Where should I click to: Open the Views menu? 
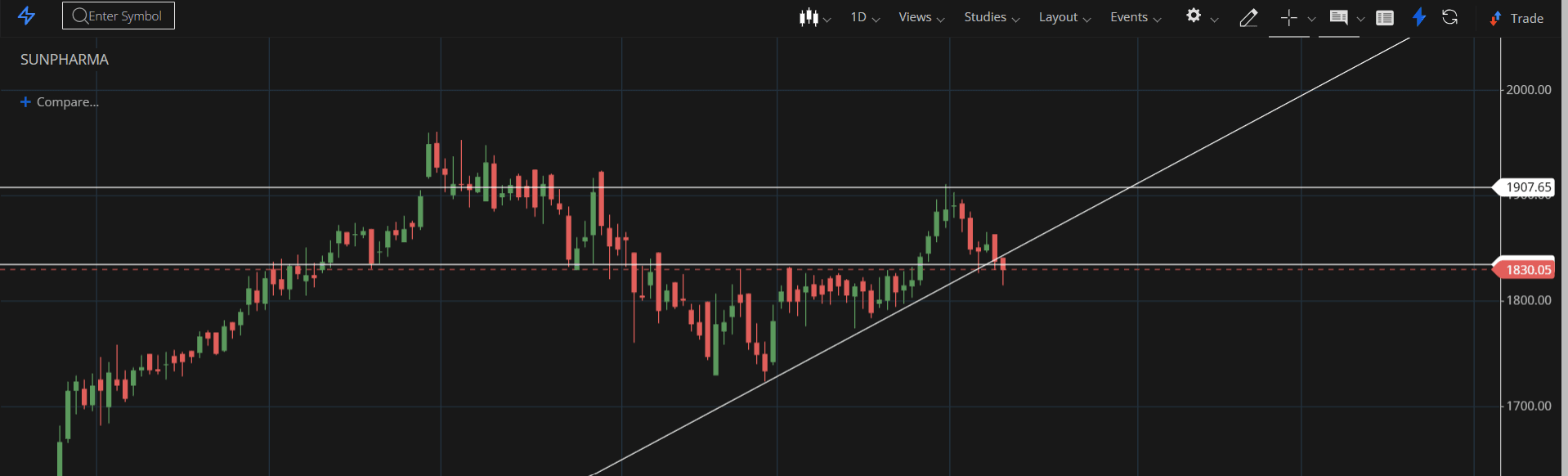pos(921,17)
